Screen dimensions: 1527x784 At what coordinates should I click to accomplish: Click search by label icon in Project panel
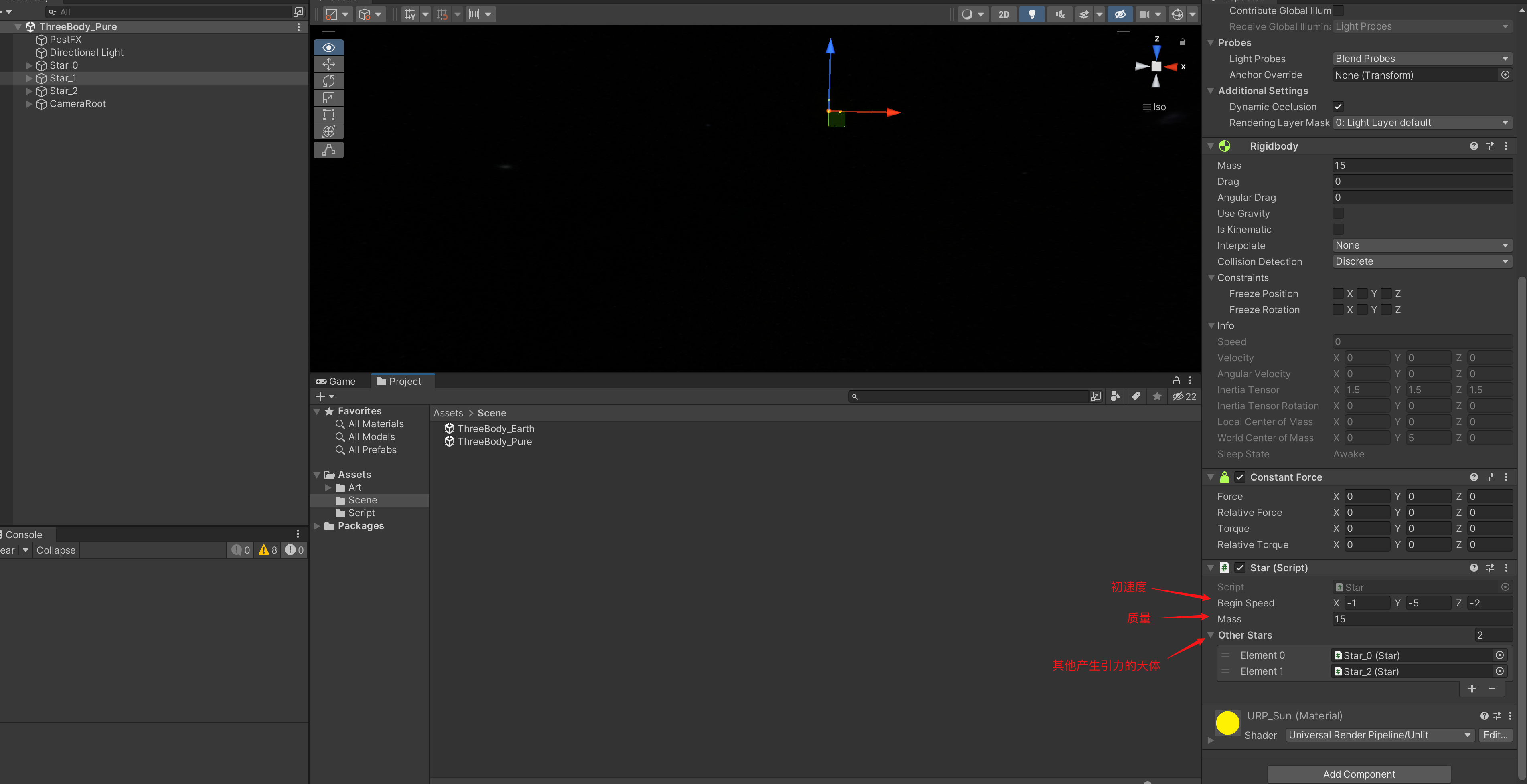pos(1136,396)
